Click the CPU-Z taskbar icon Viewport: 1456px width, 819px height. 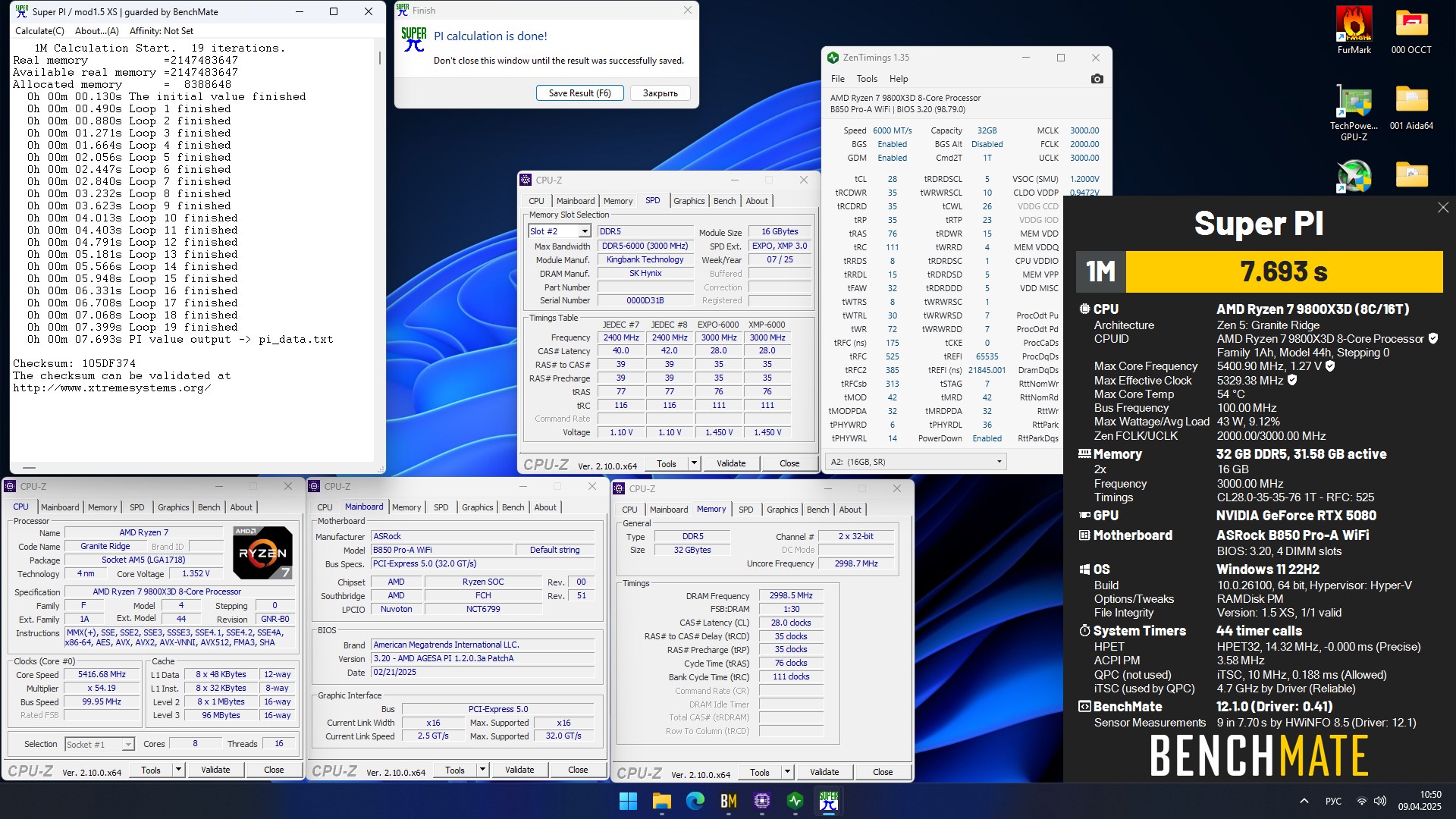click(762, 801)
